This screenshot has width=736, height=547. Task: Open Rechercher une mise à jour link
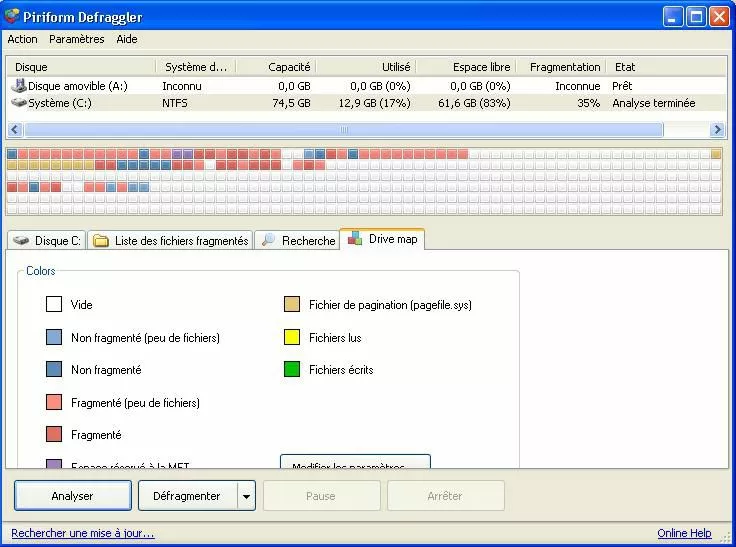[83, 533]
